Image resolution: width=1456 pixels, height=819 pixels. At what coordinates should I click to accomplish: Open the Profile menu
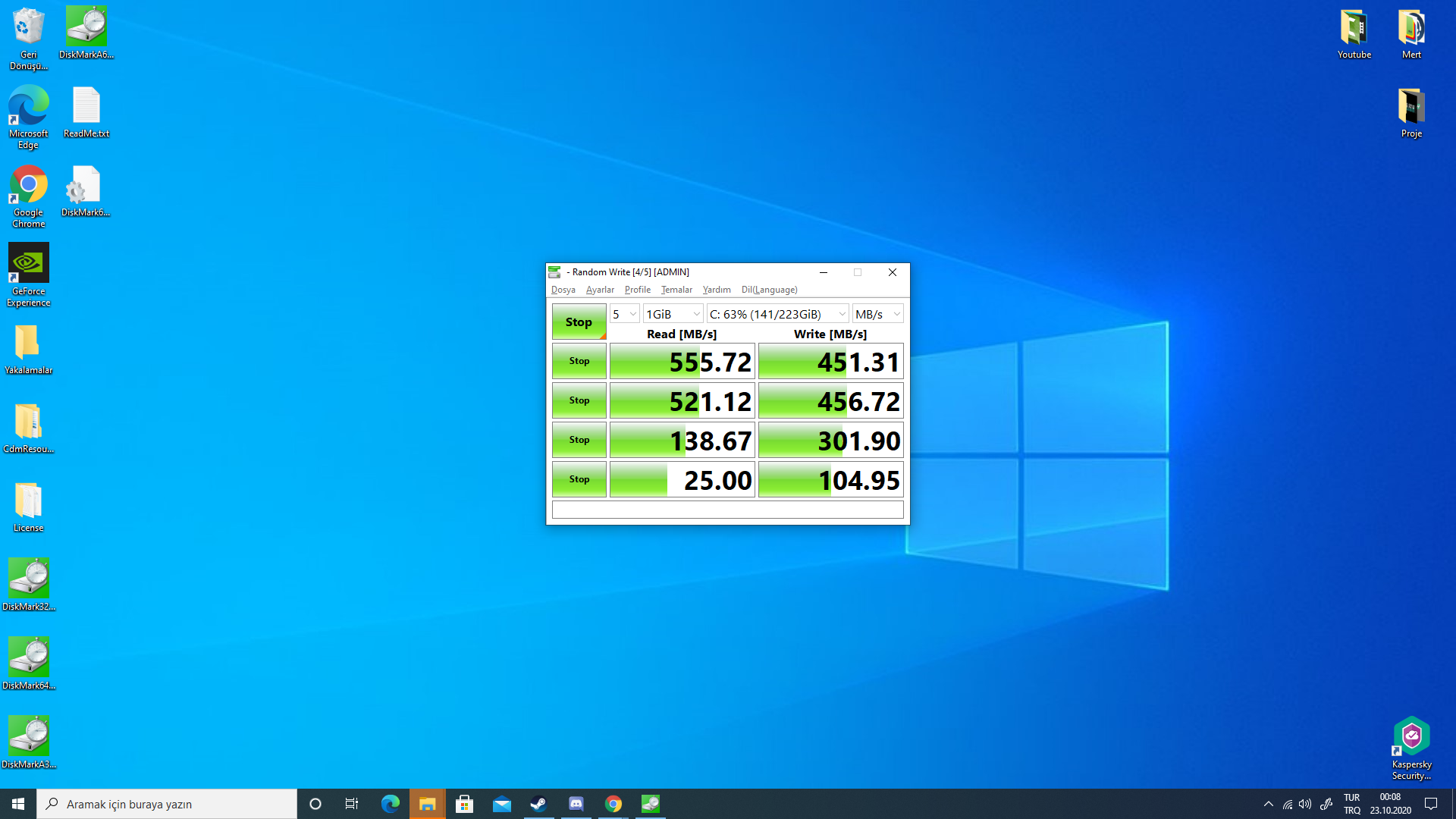pyautogui.click(x=638, y=290)
